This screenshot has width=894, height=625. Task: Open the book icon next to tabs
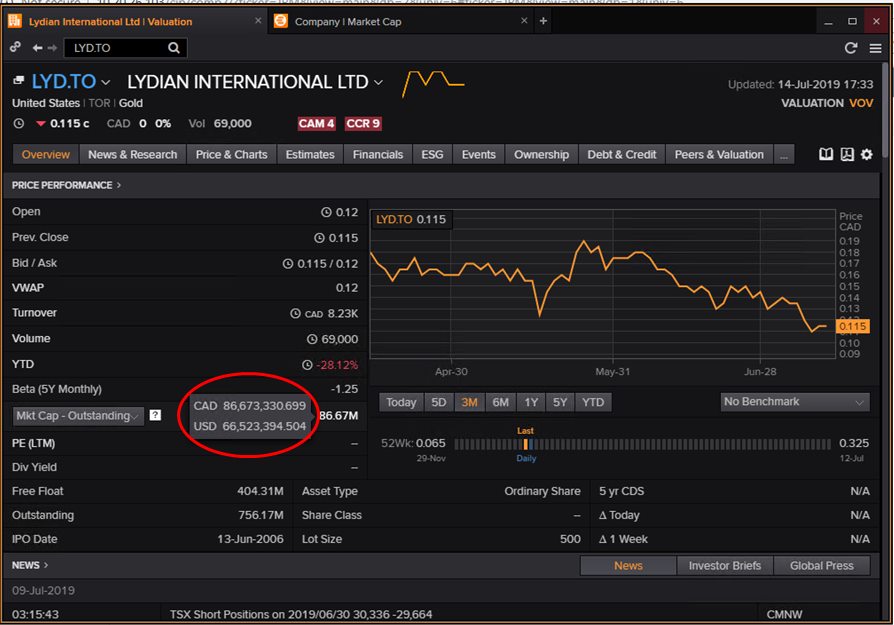(x=826, y=155)
